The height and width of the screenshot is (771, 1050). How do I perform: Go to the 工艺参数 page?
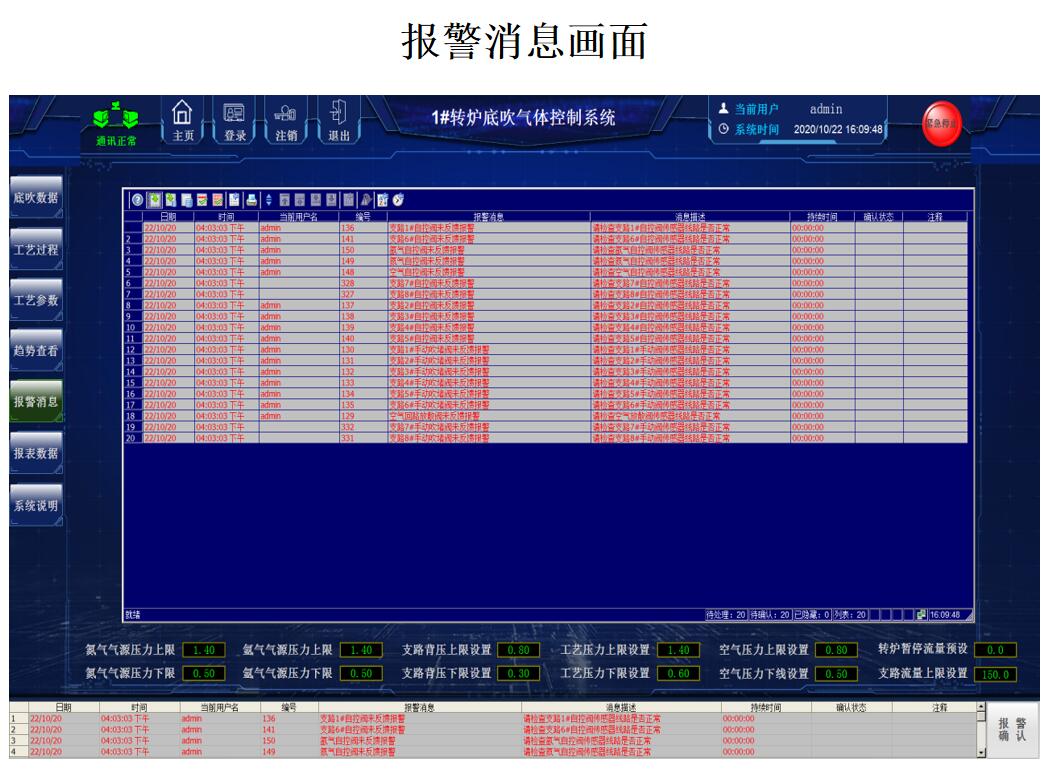[x=36, y=300]
